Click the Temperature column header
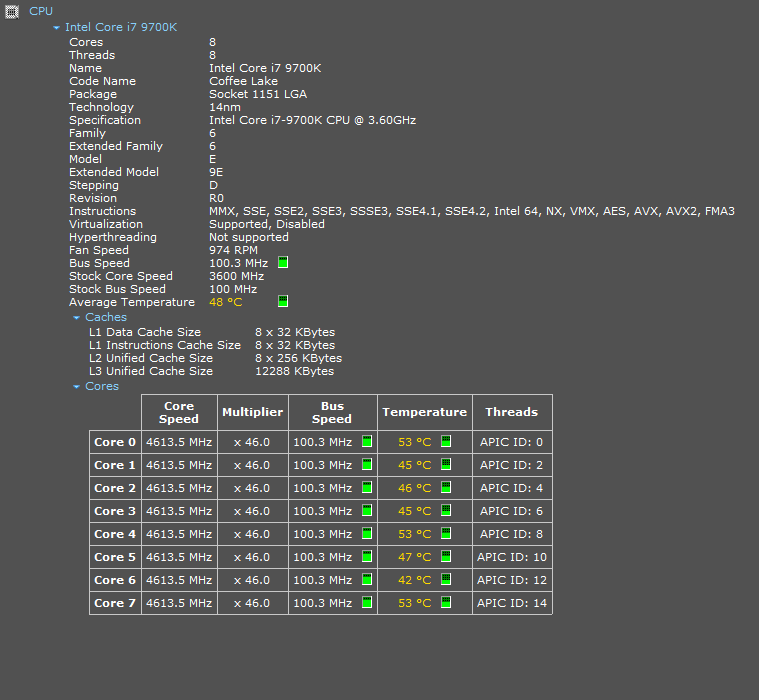This screenshot has height=700, width=759. pyautogui.click(x=425, y=412)
